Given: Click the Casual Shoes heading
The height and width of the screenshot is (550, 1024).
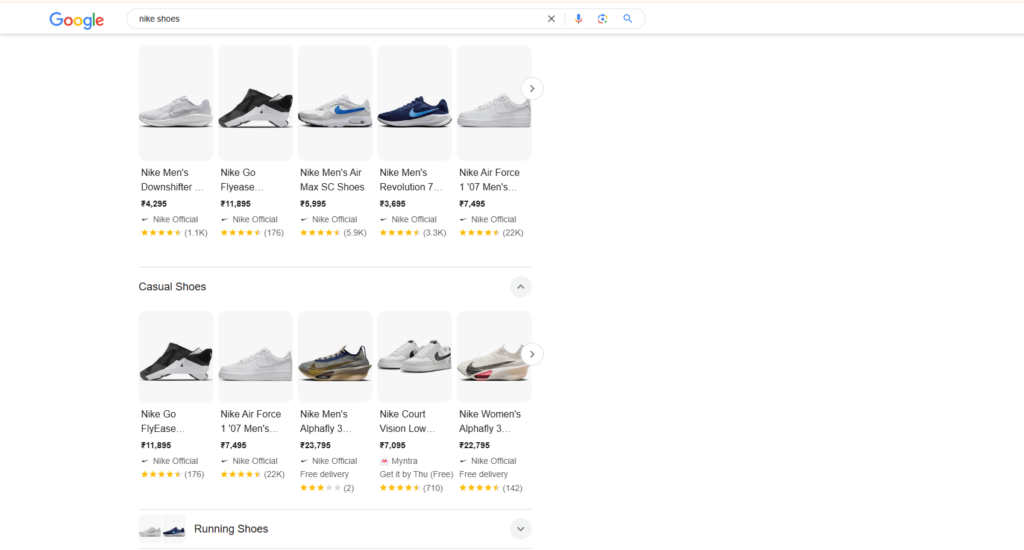Looking at the screenshot, I should tap(172, 287).
